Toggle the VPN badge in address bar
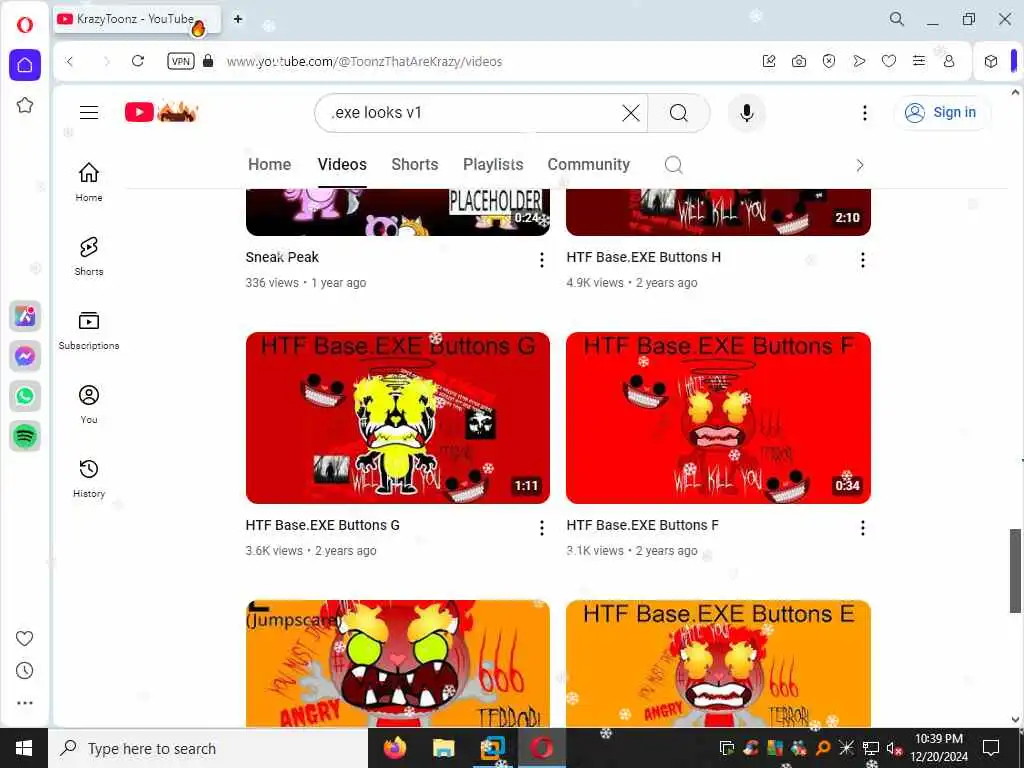Screen dimensions: 1024x768 (x=181, y=61)
